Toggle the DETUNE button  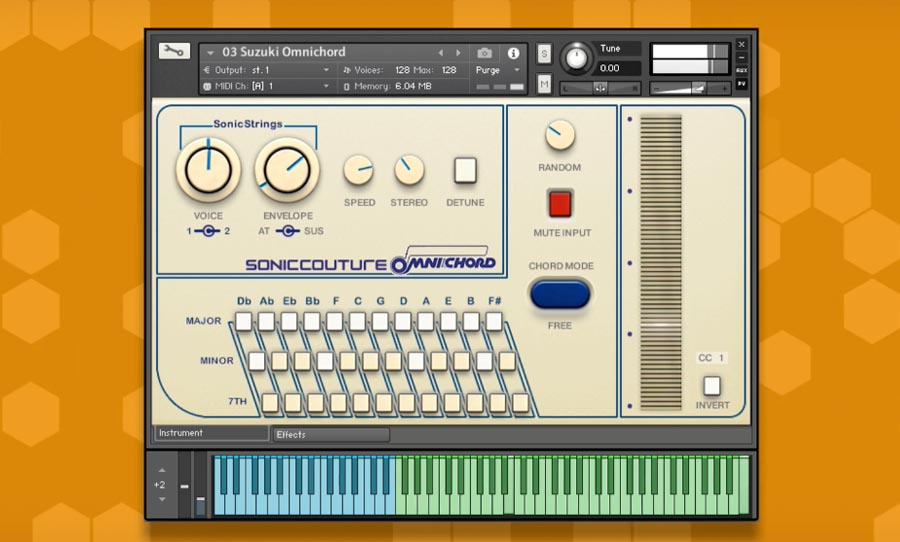tap(465, 171)
